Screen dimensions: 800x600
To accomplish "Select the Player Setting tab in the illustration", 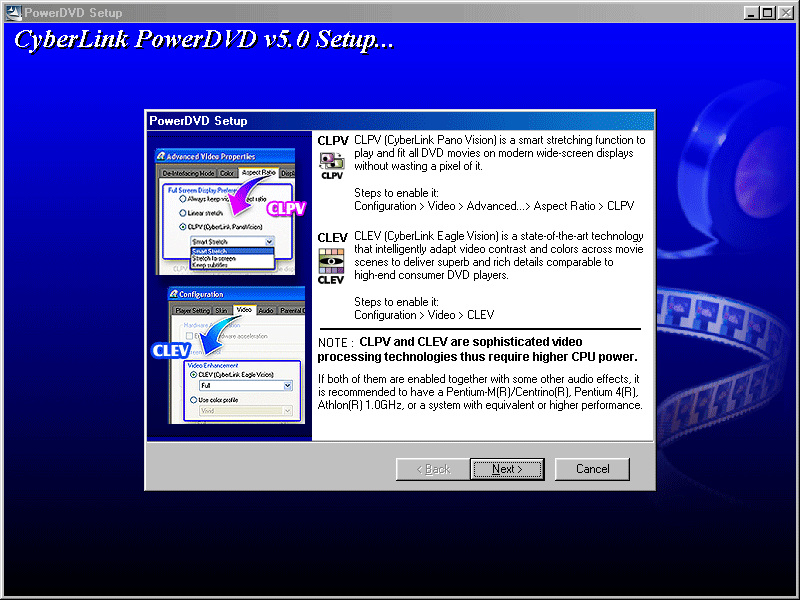I will tap(192, 310).
